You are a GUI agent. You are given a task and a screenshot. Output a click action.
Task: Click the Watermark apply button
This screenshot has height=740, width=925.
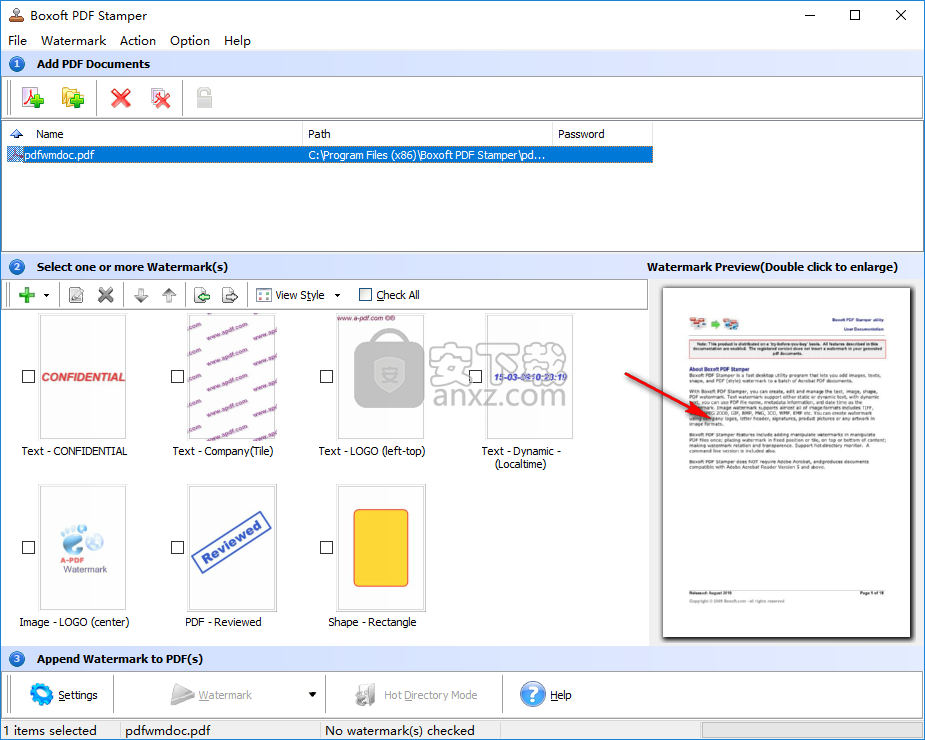(211, 695)
